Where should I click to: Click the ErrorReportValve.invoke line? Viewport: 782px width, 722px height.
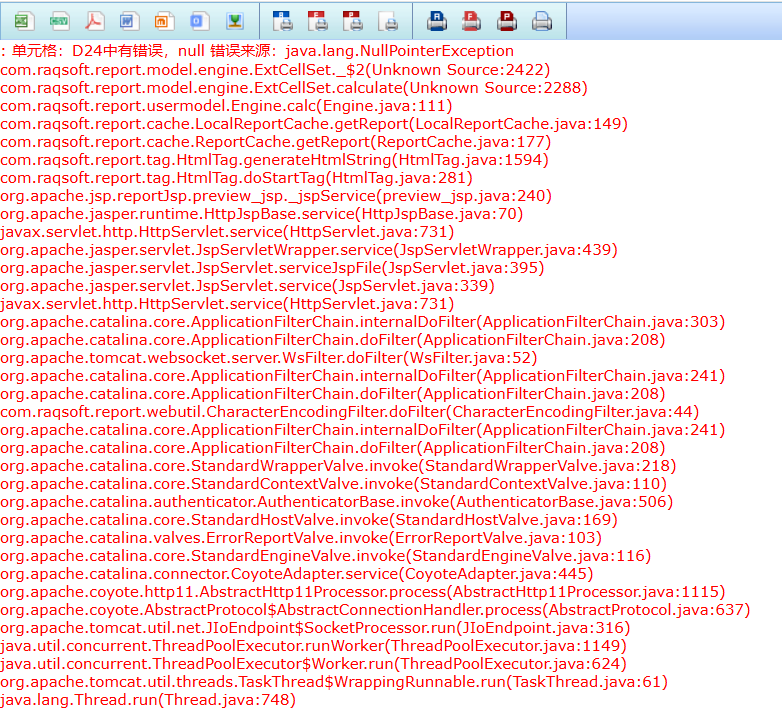[301, 538]
